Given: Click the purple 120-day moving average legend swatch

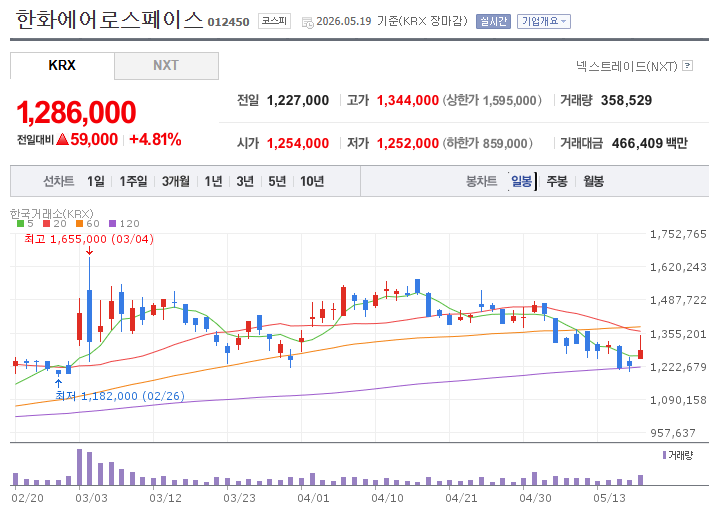Looking at the screenshot, I should 113,223.
